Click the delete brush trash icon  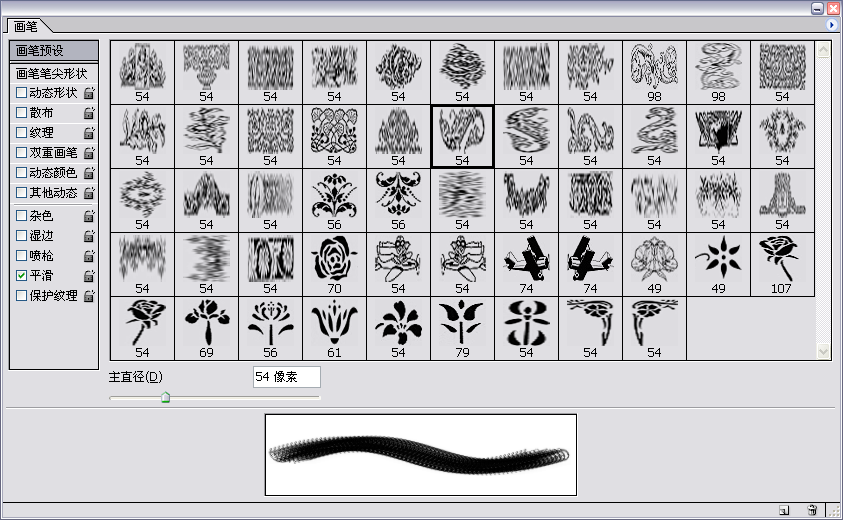coord(812,510)
